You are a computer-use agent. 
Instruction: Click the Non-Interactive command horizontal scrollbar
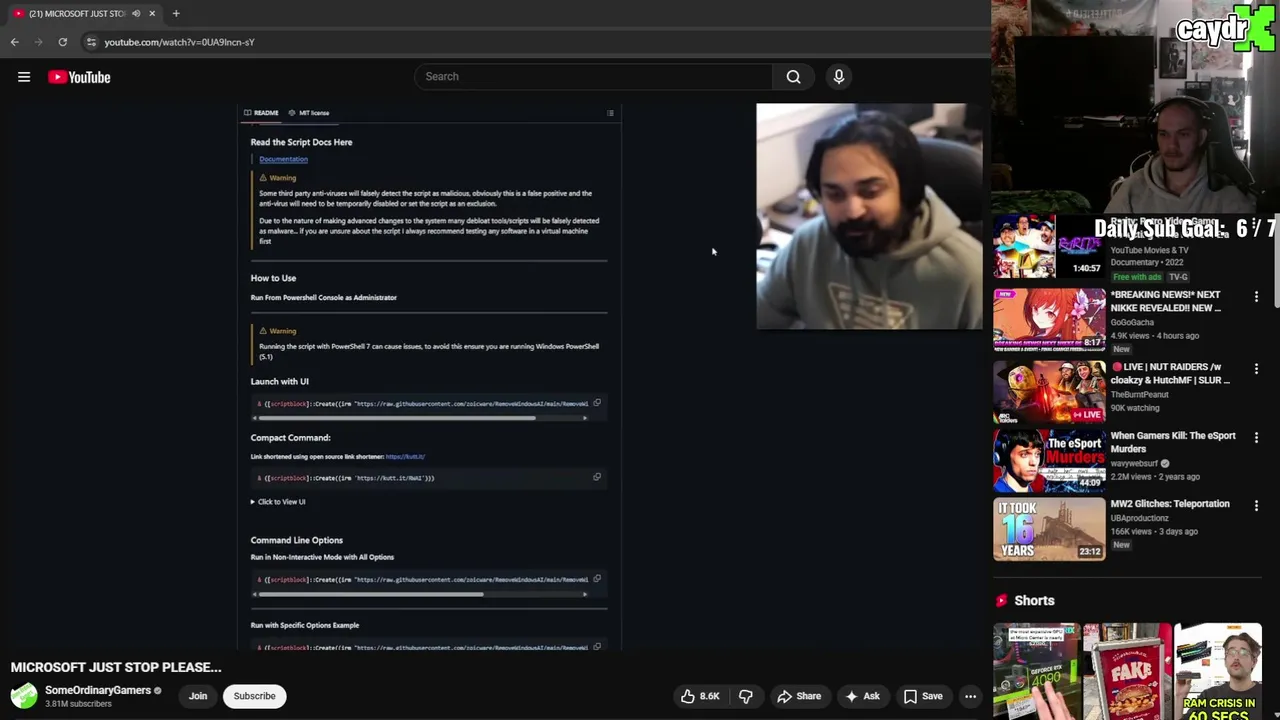point(371,594)
